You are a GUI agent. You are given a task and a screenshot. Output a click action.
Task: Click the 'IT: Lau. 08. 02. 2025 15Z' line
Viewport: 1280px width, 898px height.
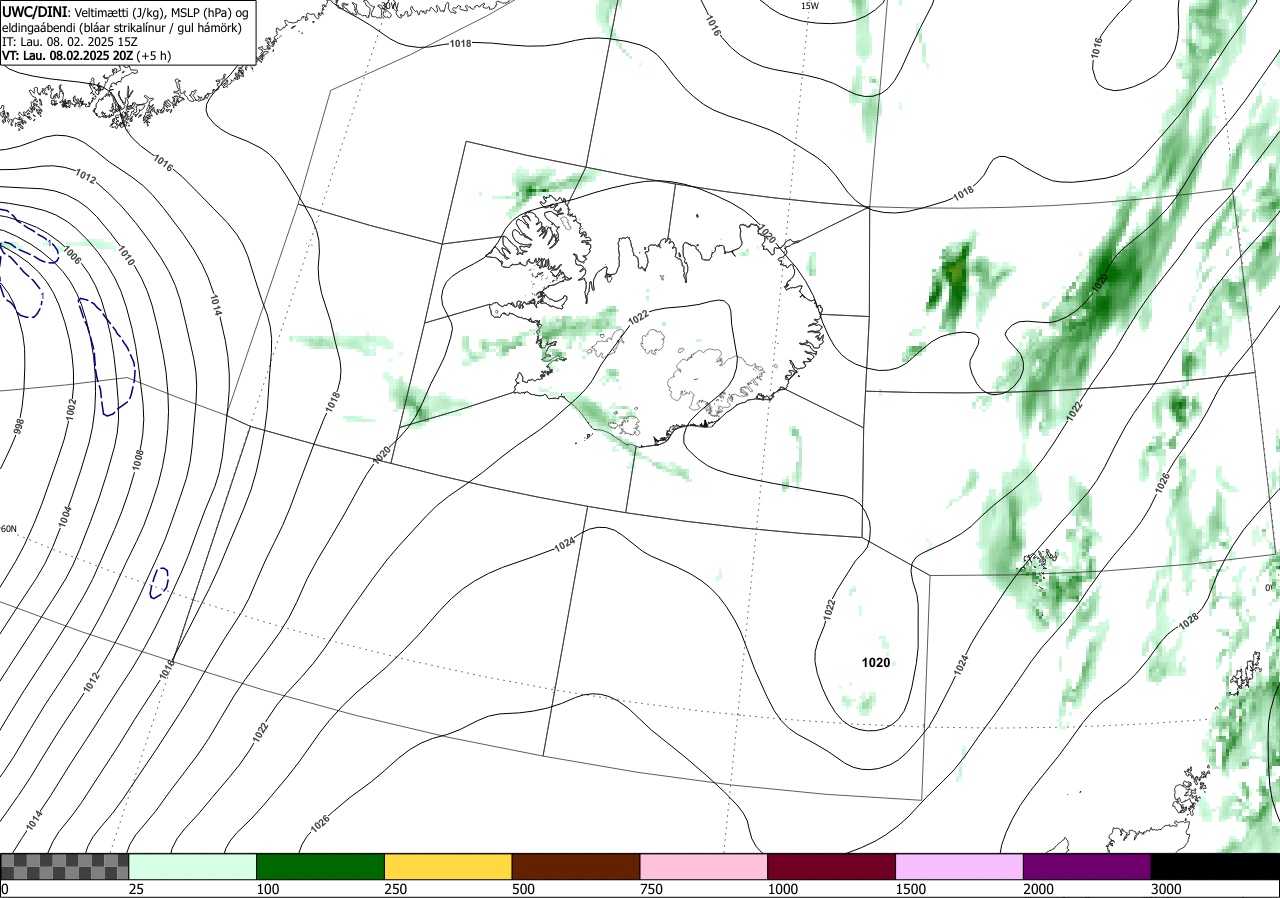click(68, 41)
